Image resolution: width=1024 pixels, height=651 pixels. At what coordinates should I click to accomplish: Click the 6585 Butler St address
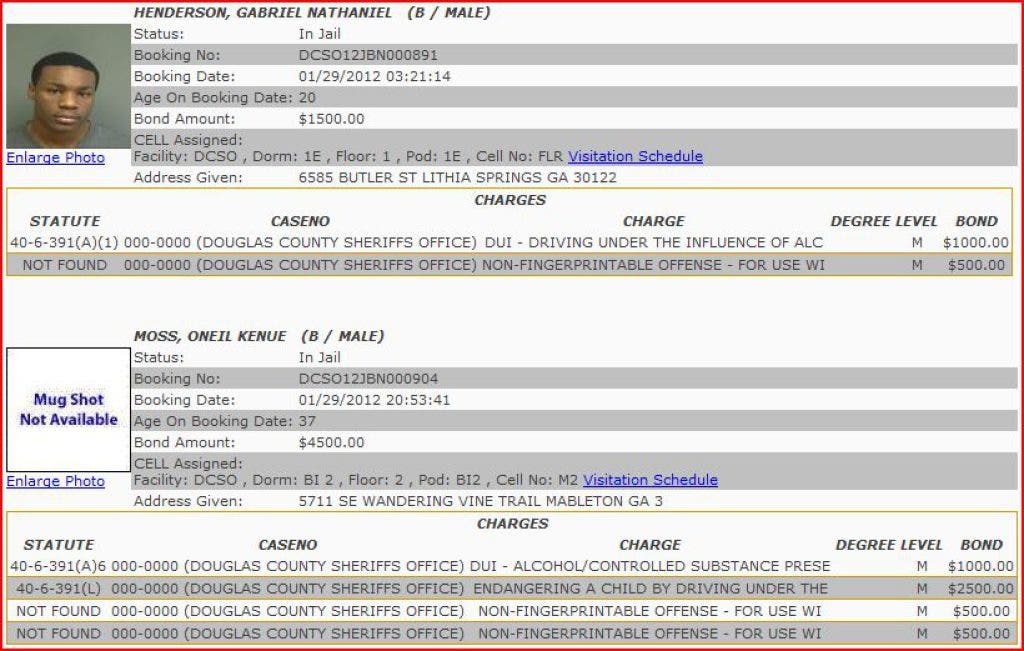(x=457, y=178)
